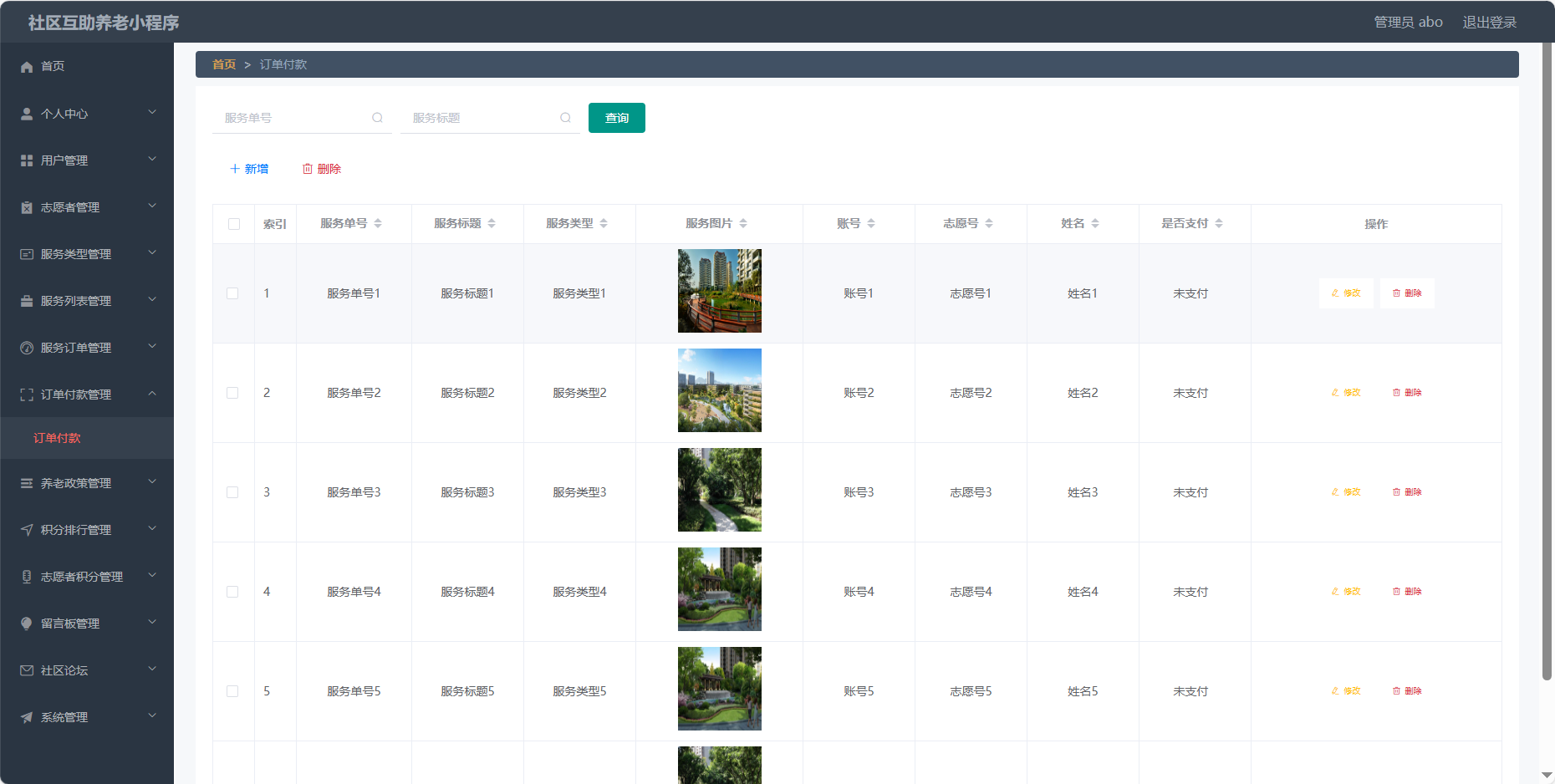Open the 积分排行管理 menu
Image resolution: width=1555 pixels, height=784 pixels.
[x=87, y=530]
